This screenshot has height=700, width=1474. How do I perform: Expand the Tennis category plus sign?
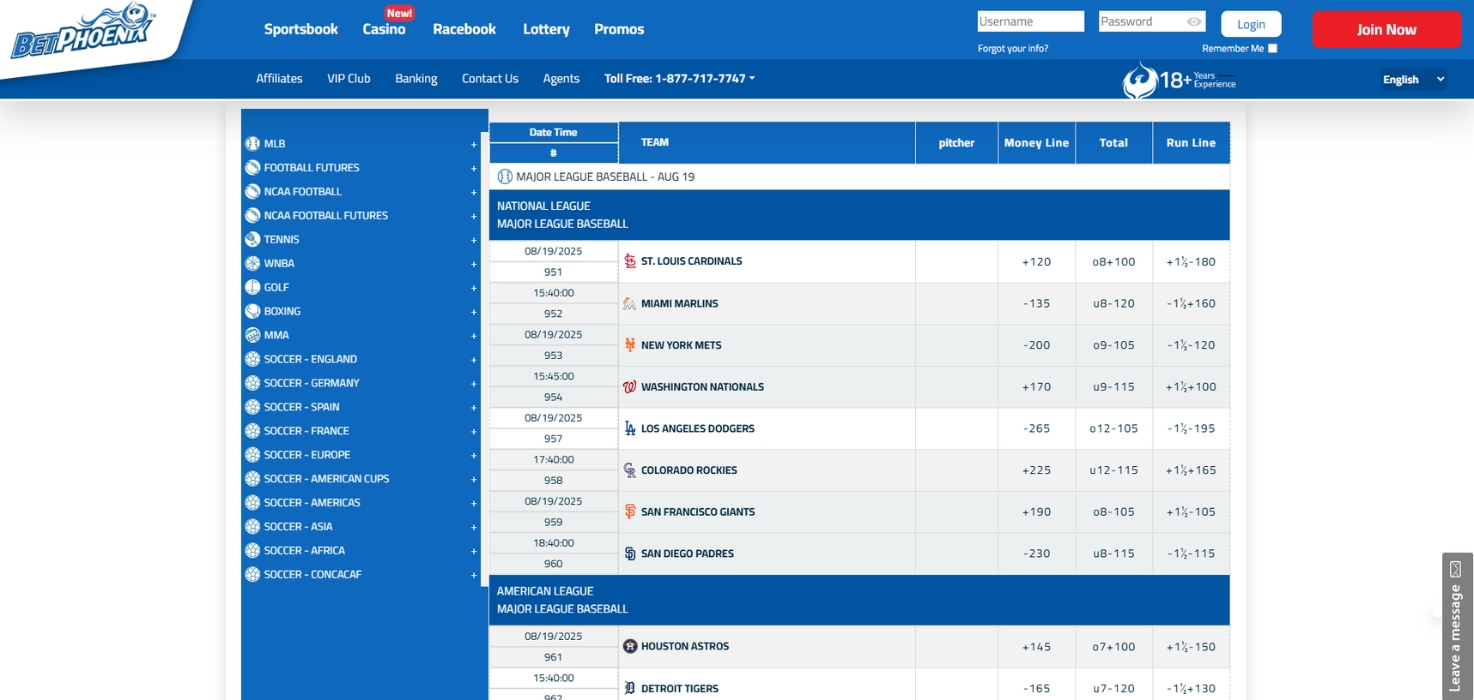point(474,240)
